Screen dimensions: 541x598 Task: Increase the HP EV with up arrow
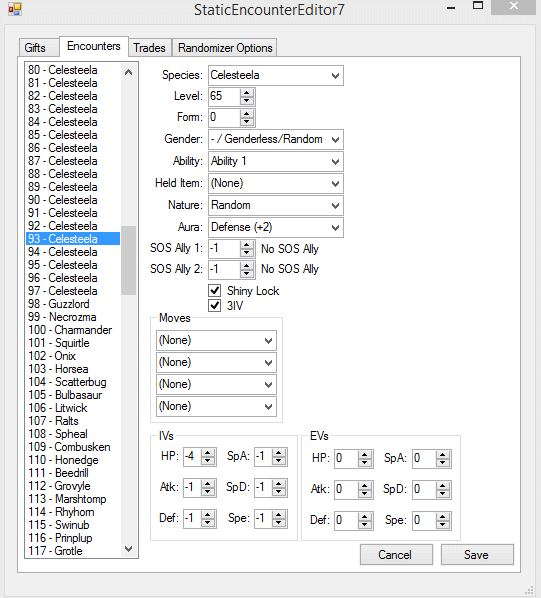point(365,455)
